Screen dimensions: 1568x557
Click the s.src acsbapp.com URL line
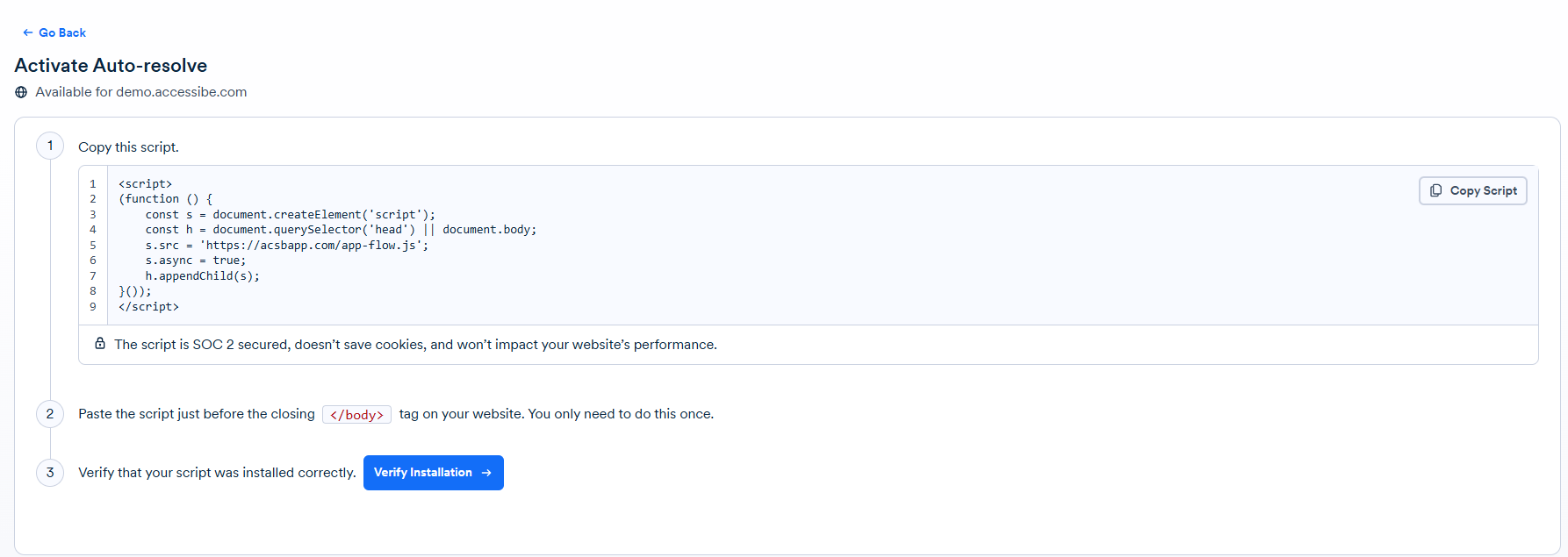(x=287, y=246)
